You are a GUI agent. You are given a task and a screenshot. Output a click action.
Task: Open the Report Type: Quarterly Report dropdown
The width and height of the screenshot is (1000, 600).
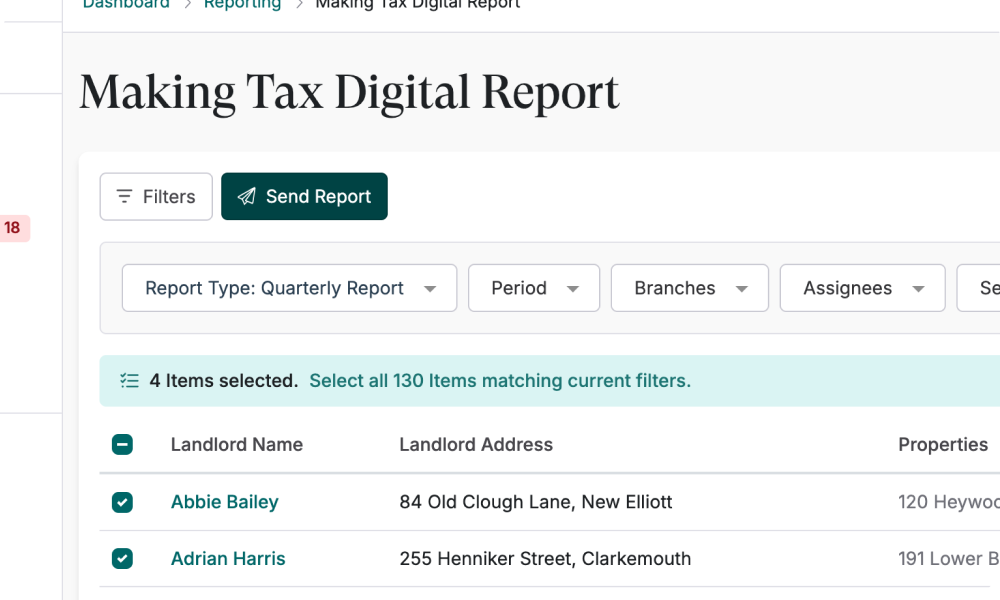[288, 288]
